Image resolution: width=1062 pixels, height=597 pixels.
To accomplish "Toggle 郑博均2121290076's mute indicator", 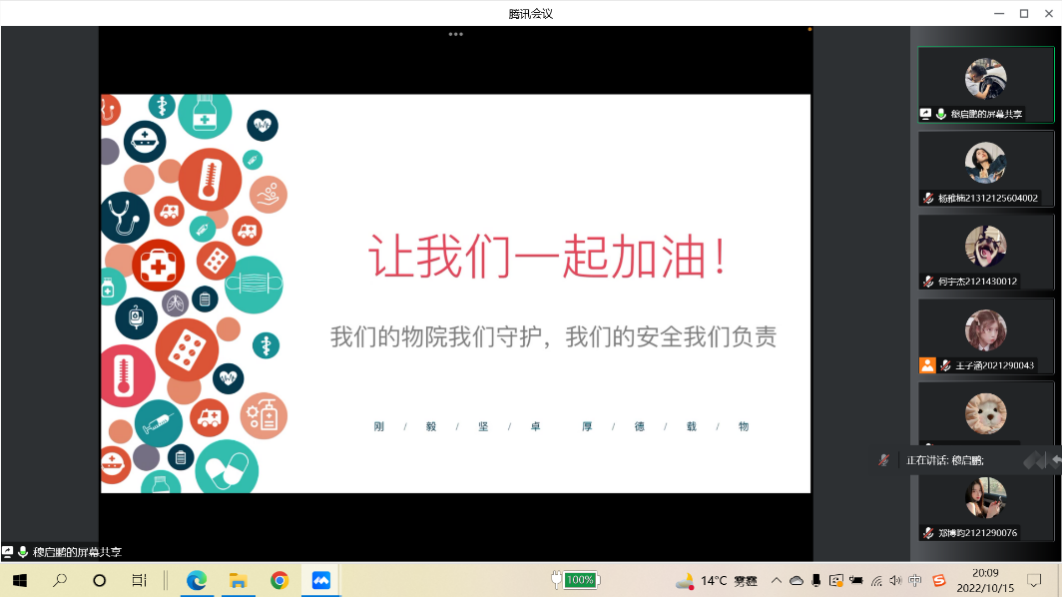I will click(927, 533).
